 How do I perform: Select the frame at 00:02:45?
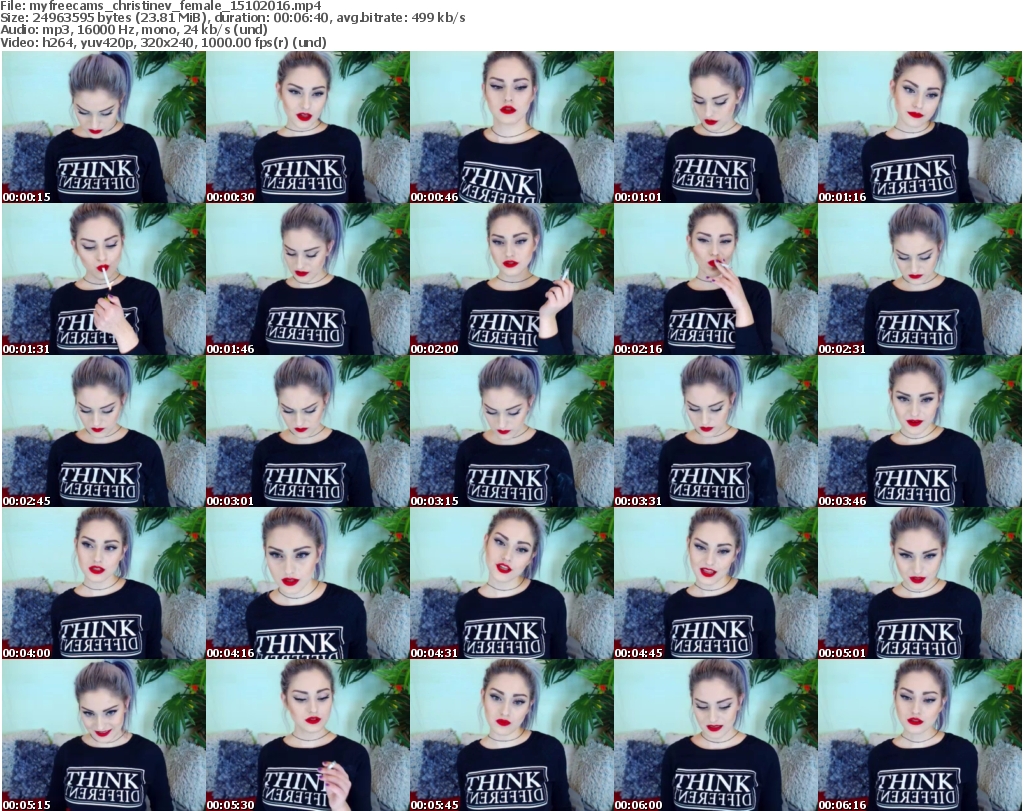[x=103, y=431]
